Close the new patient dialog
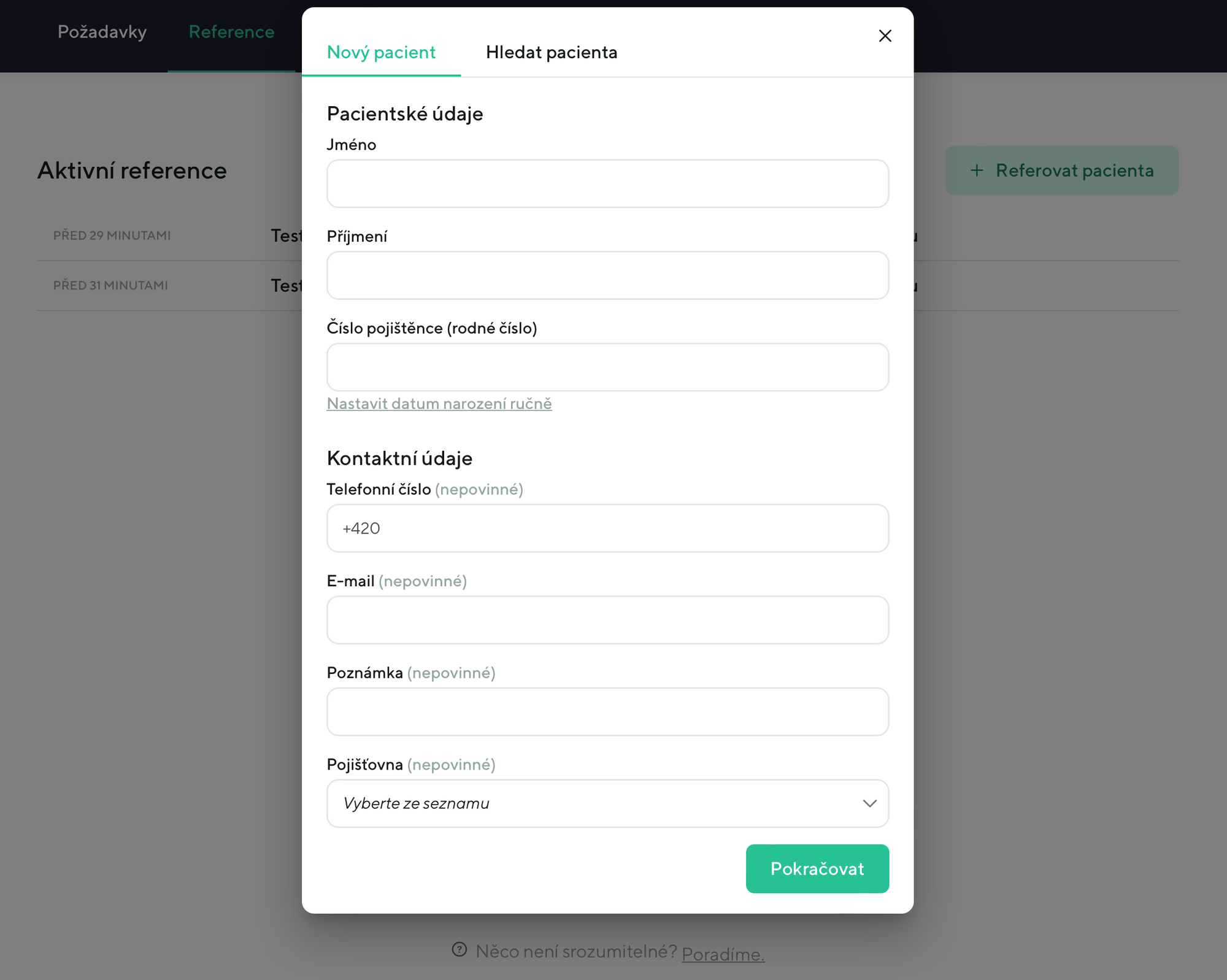Screen dimensions: 1227x980 point(885,36)
